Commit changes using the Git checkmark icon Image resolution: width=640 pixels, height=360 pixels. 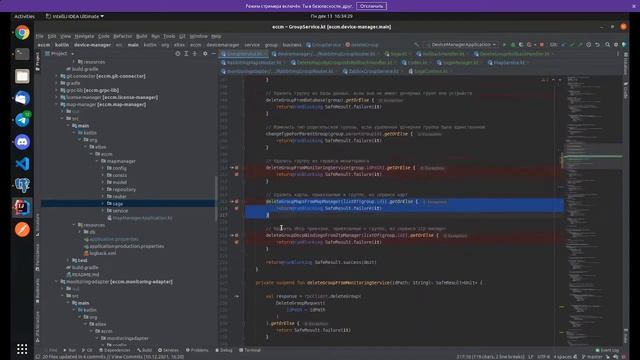pos(572,44)
